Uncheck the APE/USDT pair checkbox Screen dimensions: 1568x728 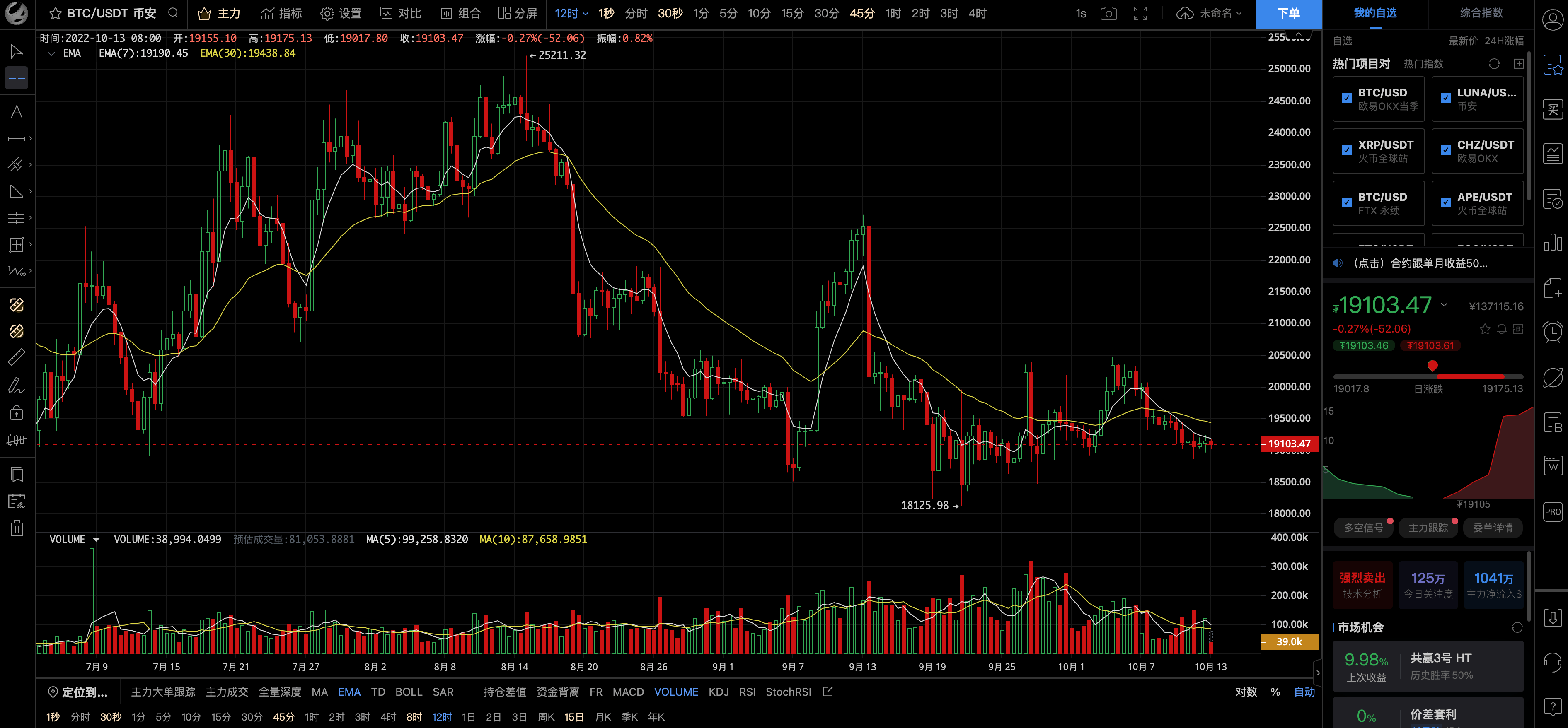point(1446,202)
